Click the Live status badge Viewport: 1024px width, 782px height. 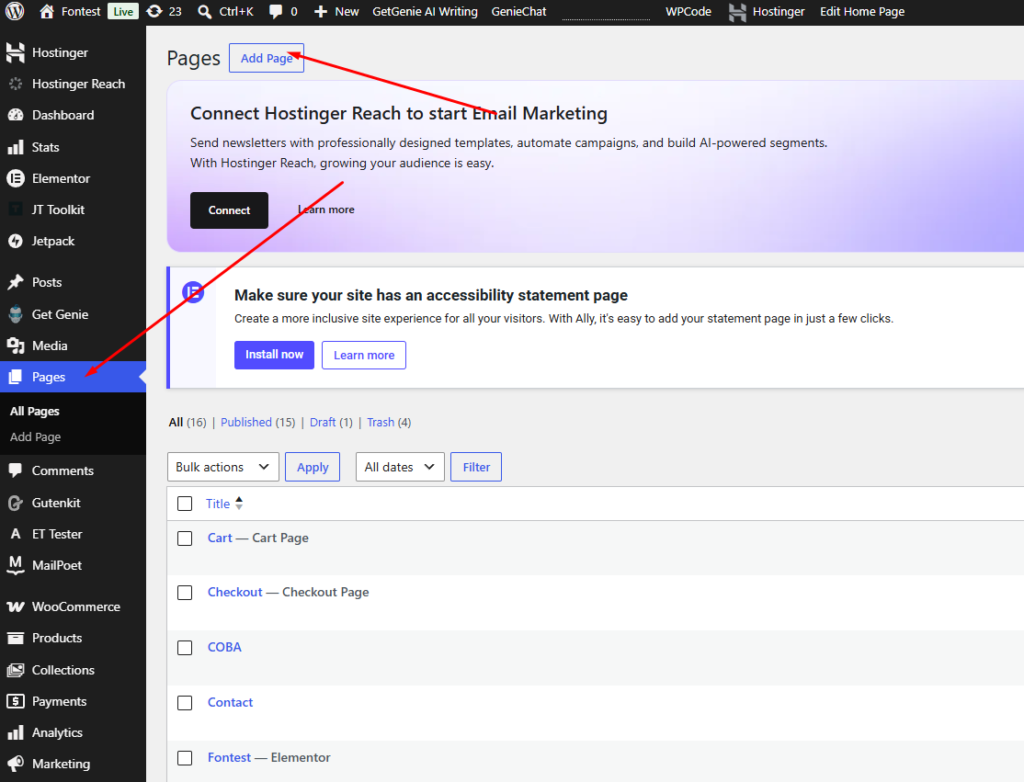pyautogui.click(x=123, y=12)
